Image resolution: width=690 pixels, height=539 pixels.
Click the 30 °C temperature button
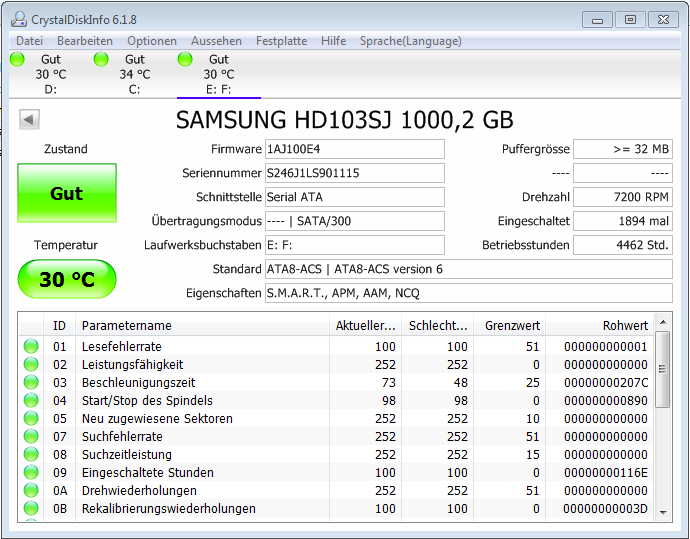[x=67, y=279]
